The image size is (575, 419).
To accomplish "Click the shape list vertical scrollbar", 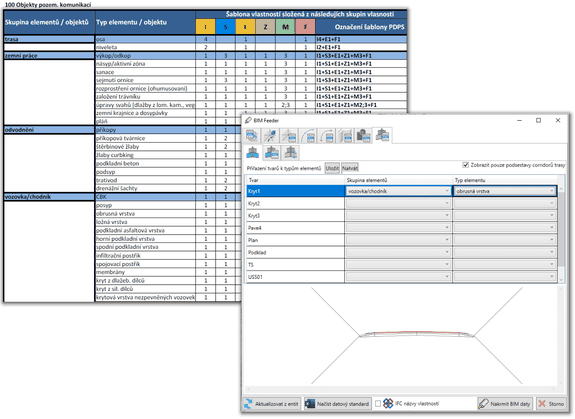I will (x=561, y=233).
